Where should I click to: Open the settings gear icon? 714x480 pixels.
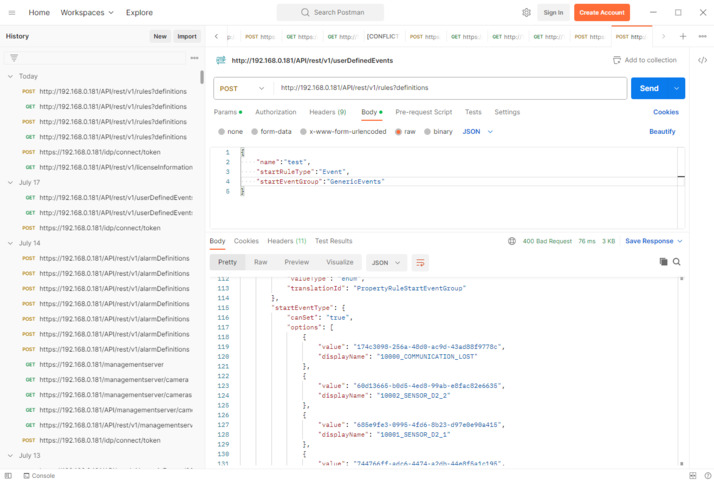[x=526, y=13]
